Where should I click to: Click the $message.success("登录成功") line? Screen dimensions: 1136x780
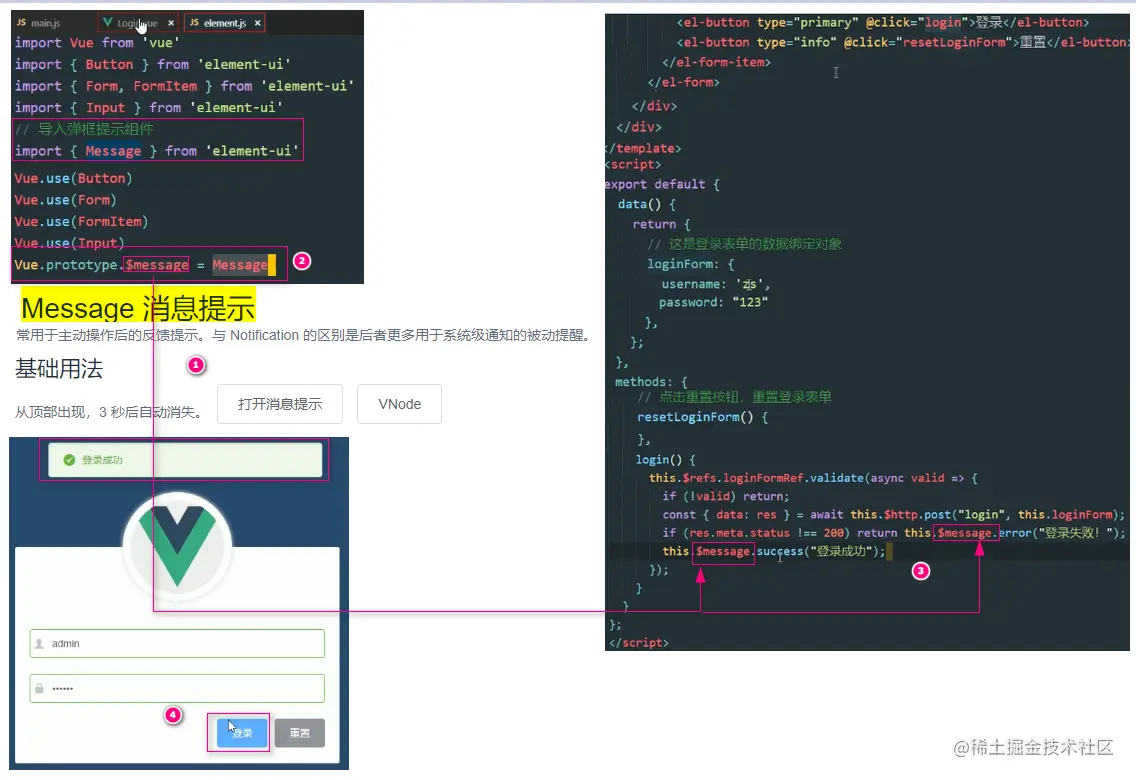coord(774,551)
